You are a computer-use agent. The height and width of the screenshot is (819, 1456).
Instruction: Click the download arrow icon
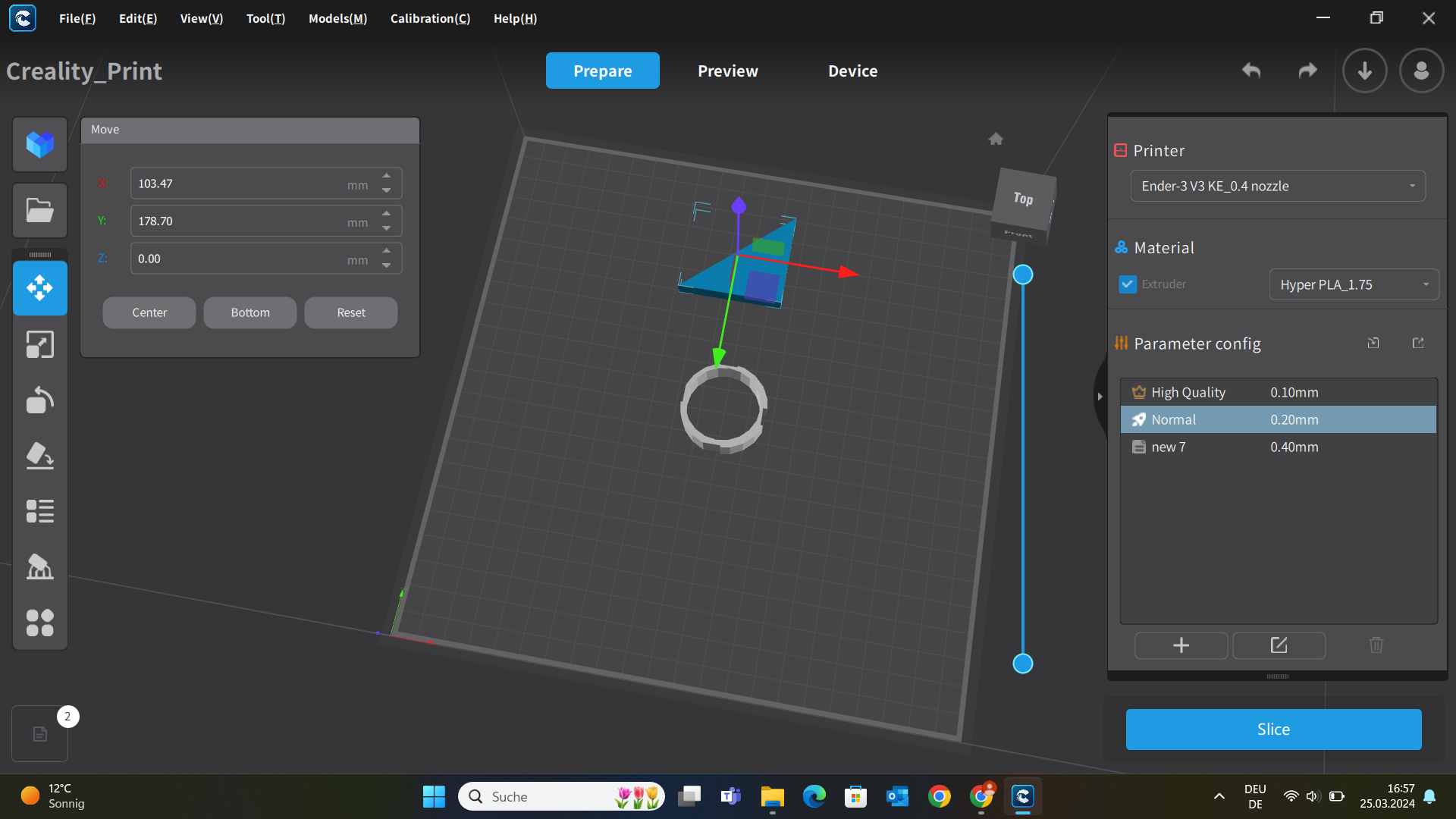pos(1365,71)
